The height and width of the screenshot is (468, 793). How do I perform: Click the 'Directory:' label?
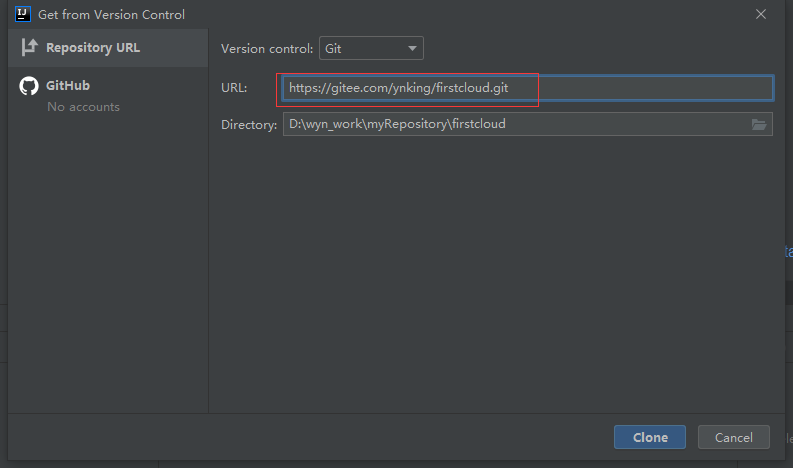tap(249, 125)
